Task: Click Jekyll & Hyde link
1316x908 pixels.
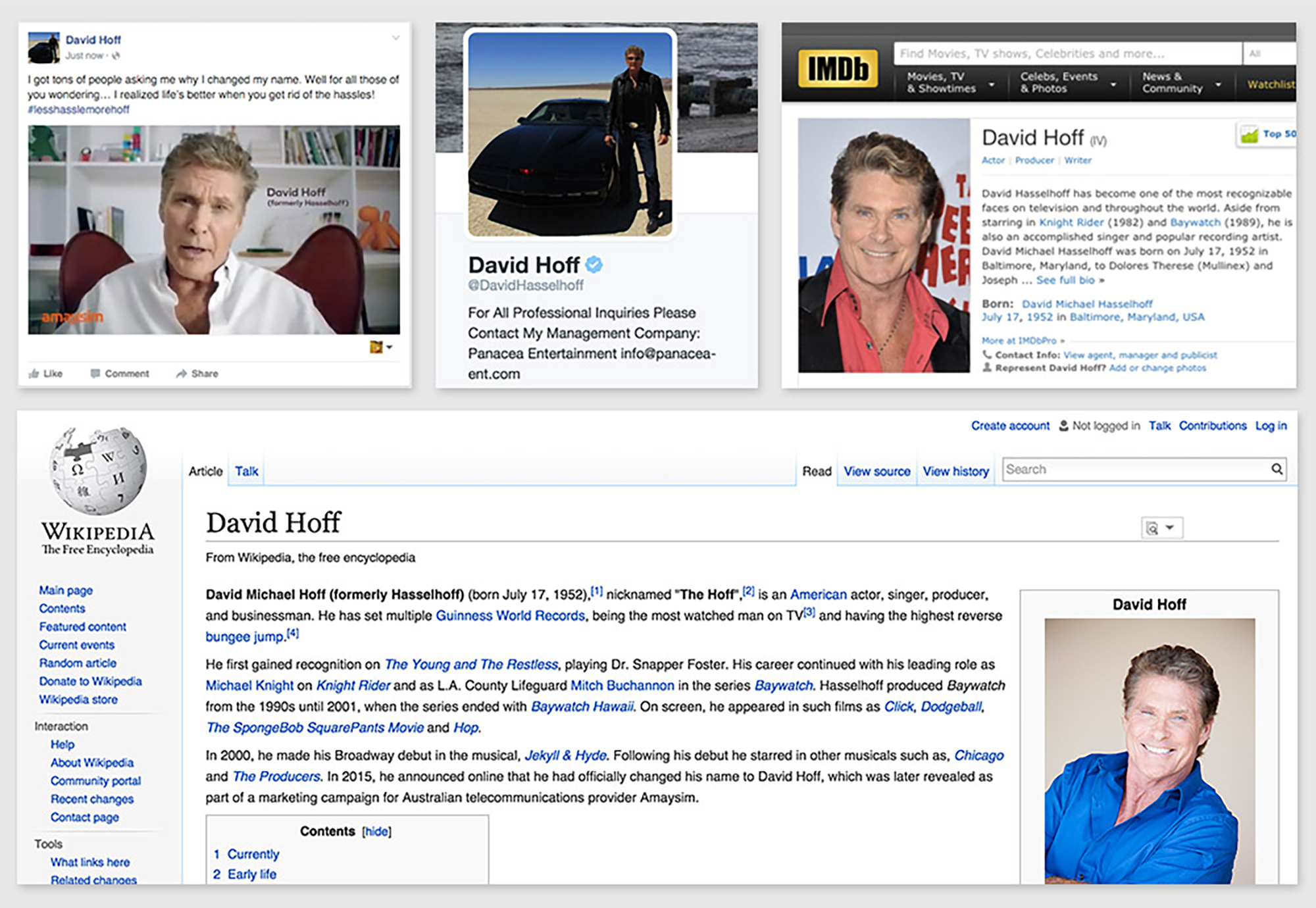Action: (566, 755)
